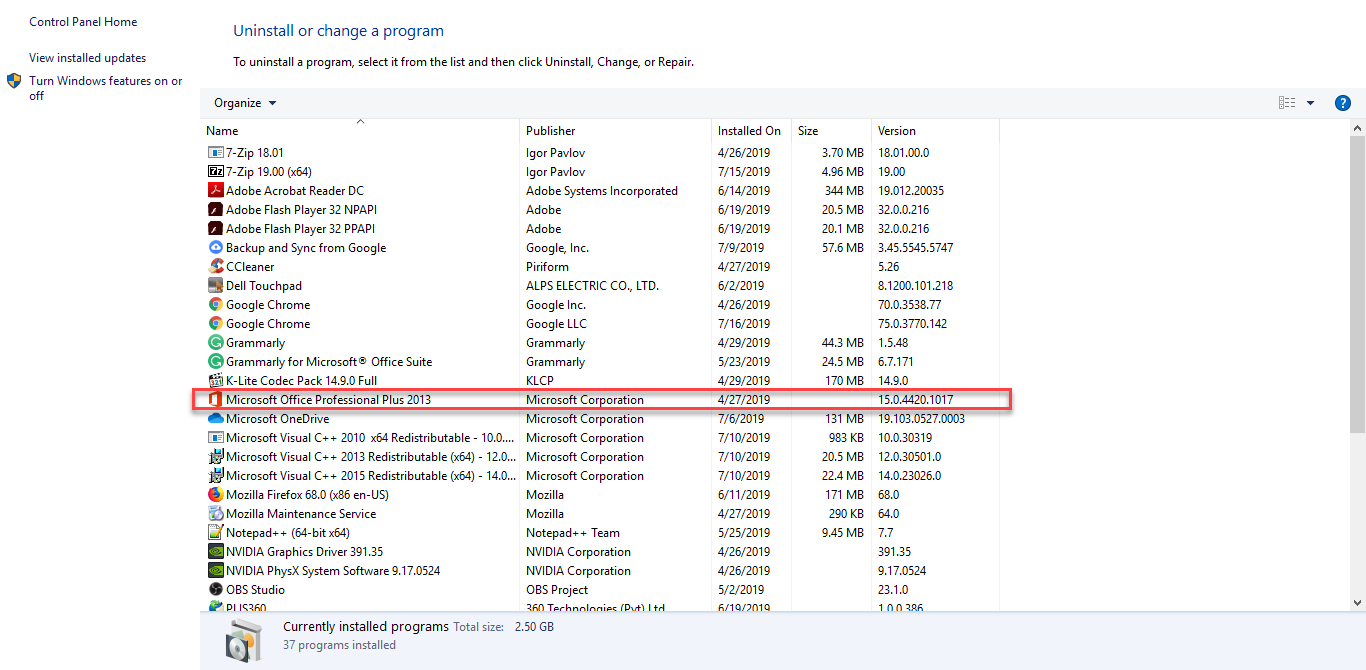The width and height of the screenshot is (1366, 670).
Task: Sort list by Publisher column header
Action: coord(615,131)
